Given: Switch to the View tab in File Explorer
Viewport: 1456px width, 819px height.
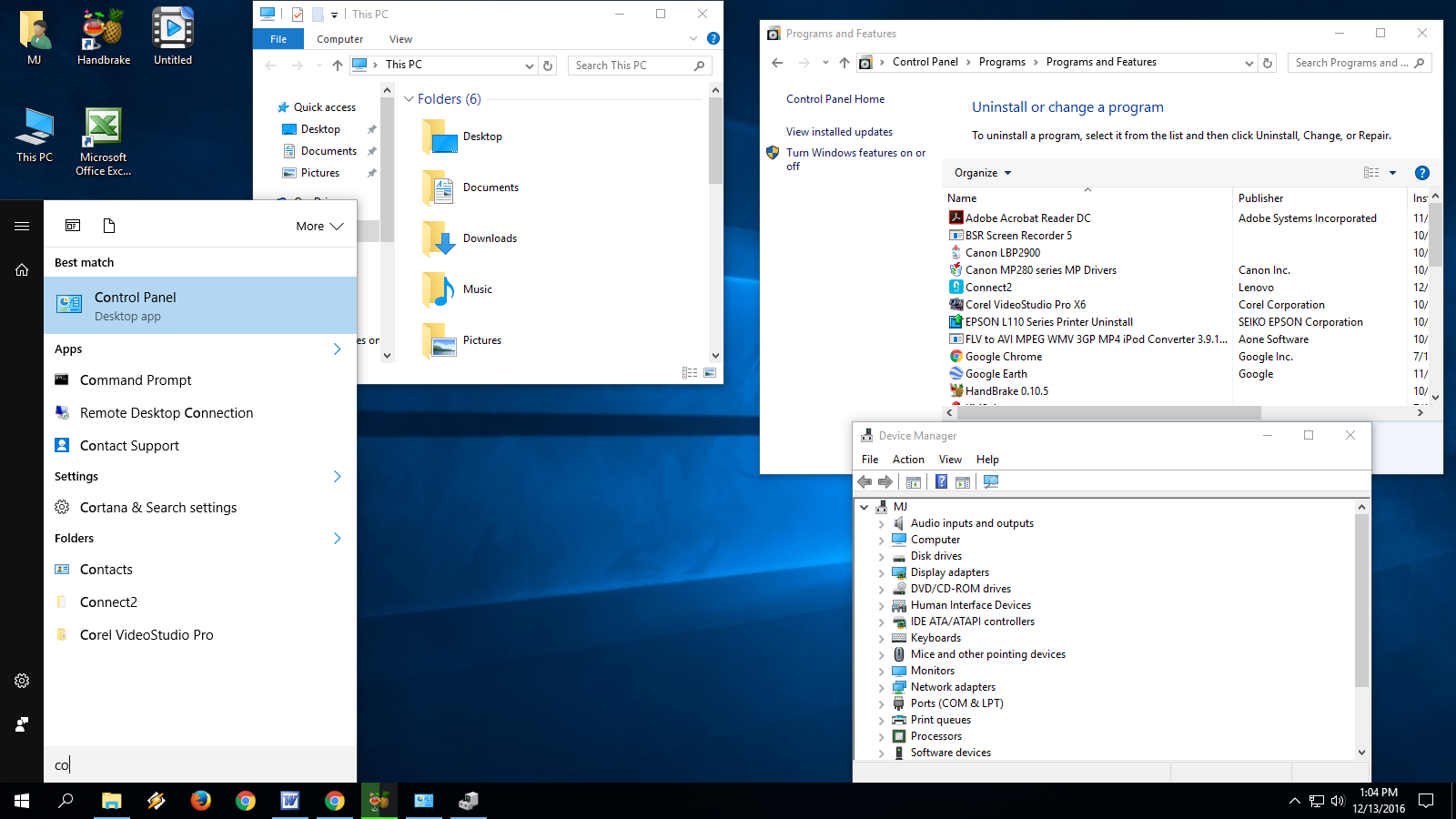Looking at the screenshot, I should [400, 38].
